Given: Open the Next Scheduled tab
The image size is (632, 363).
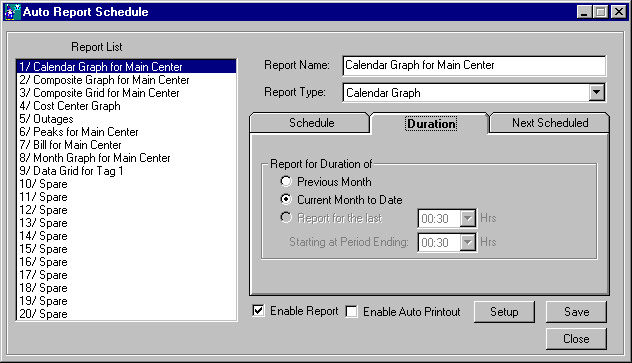Looking at the screenshot, I should click(549, 123).
